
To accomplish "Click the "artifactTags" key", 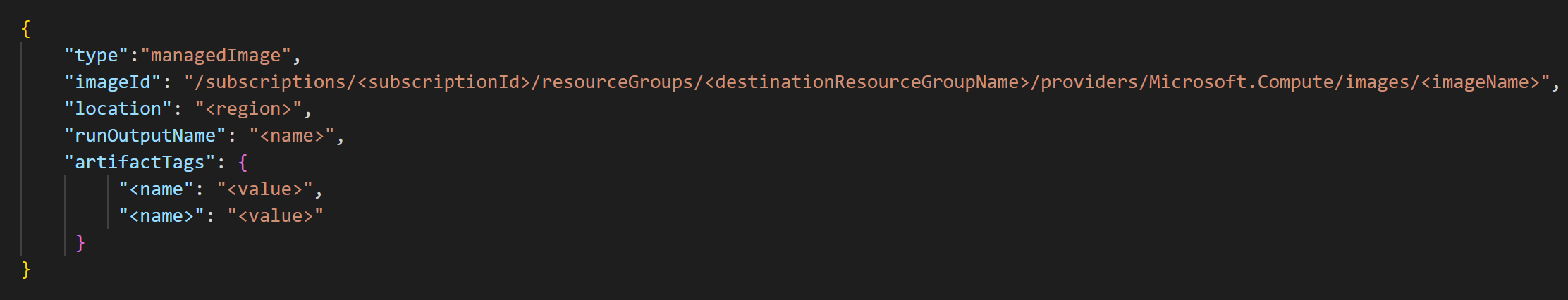I will [140, 163].
